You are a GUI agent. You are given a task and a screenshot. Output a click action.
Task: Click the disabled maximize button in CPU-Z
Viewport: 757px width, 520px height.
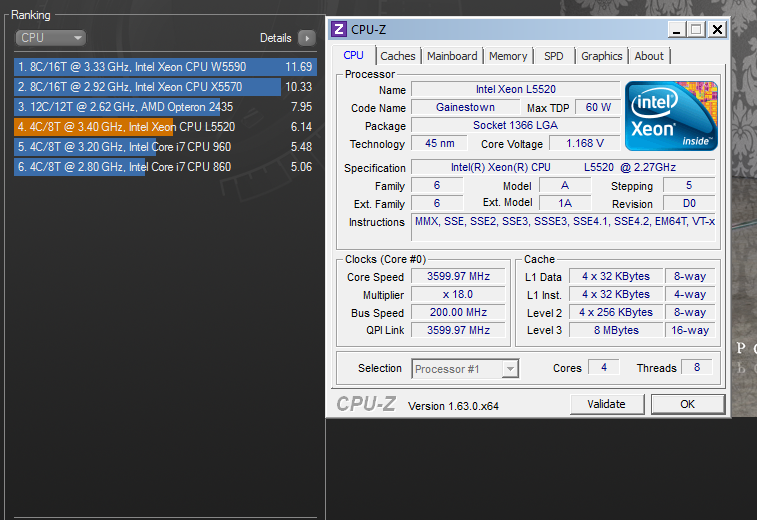[x=696, y=29]
